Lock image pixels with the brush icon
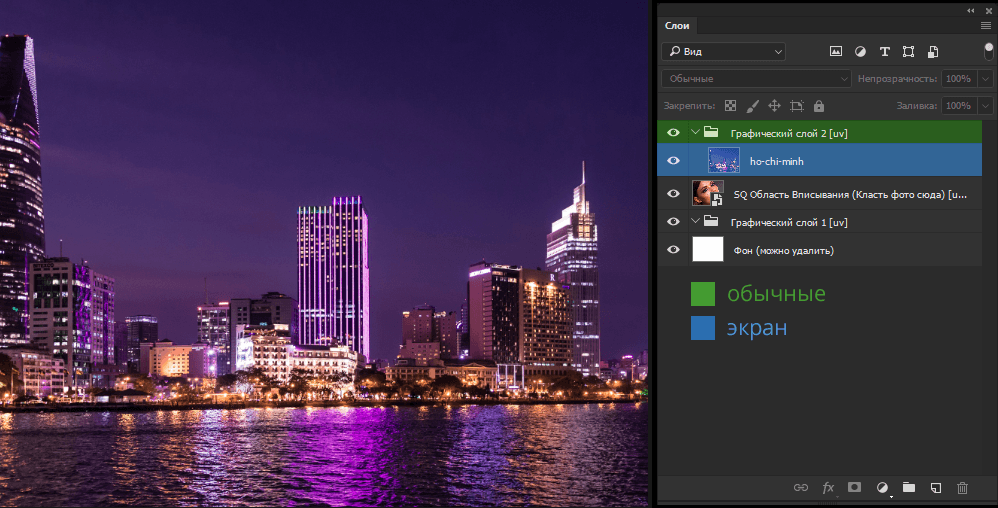 click(x=752, y=105)
